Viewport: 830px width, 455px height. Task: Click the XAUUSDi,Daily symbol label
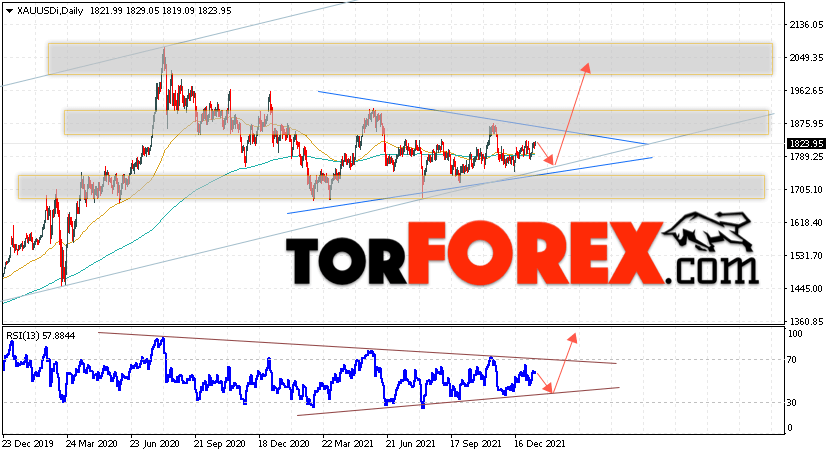[x=50, y=11]
